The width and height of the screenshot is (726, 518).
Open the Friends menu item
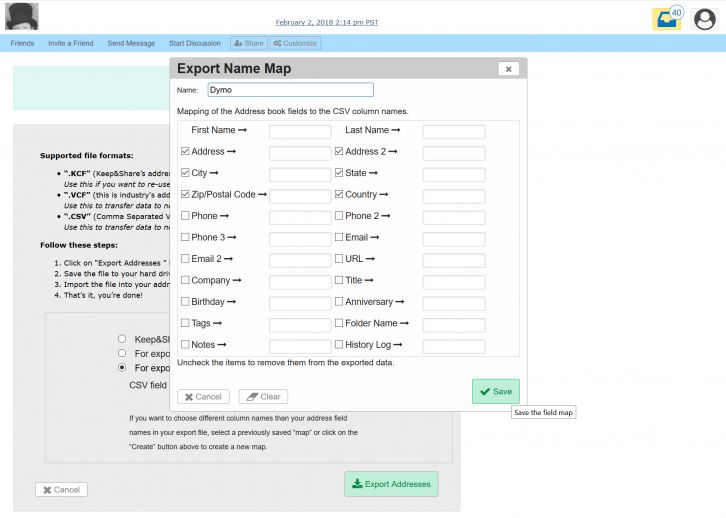(x=22, y=43)
